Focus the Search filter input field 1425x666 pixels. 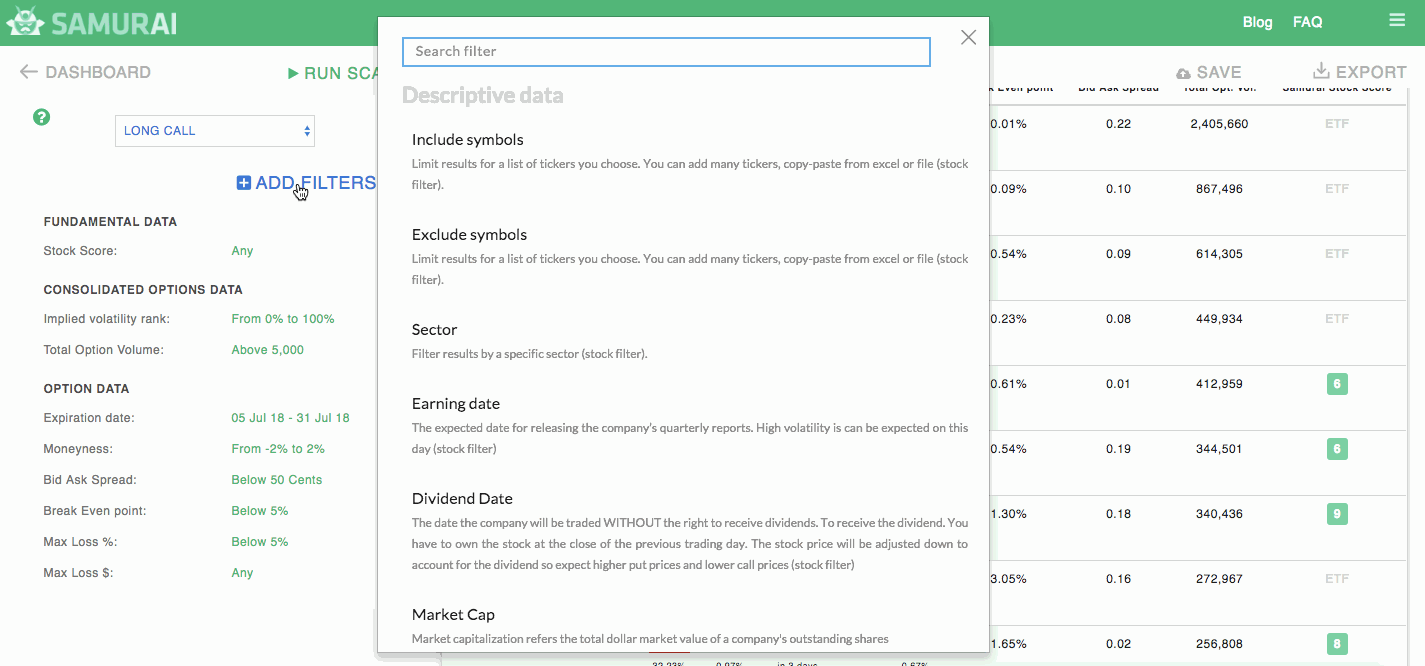pos(666,52)
